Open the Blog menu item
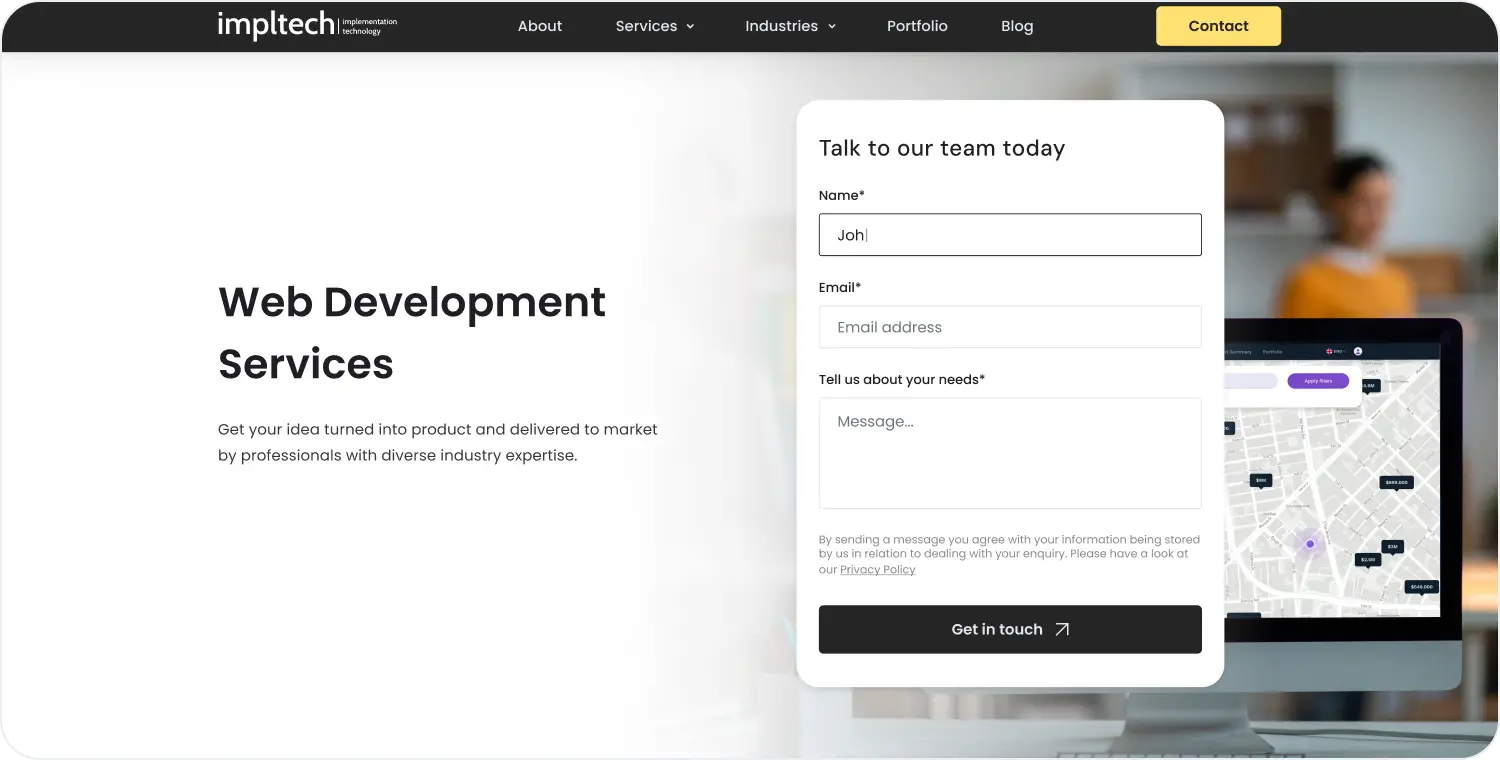1500x760 pixels. [1016, 26]
